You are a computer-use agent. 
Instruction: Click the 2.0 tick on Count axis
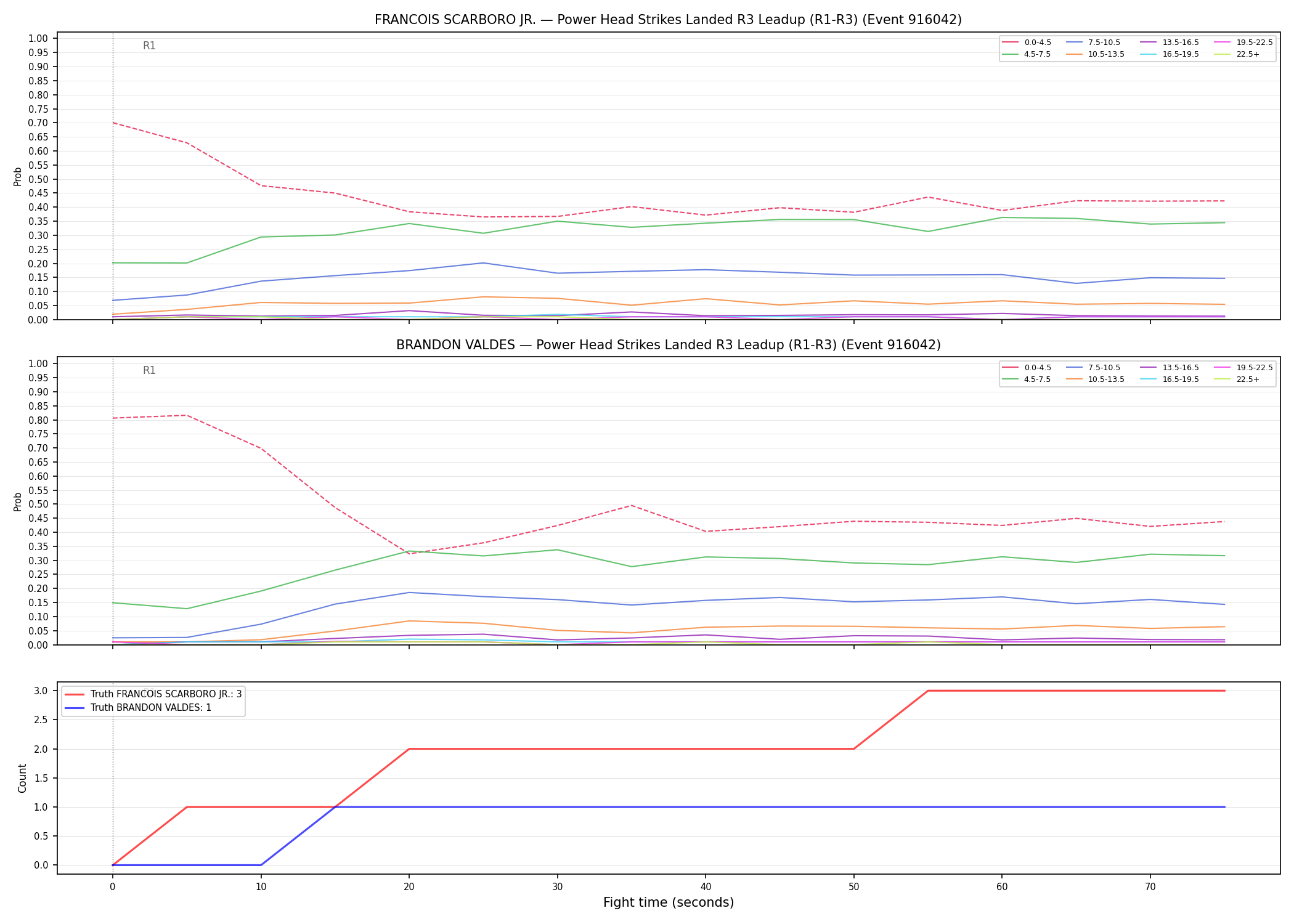coord(41,749)
